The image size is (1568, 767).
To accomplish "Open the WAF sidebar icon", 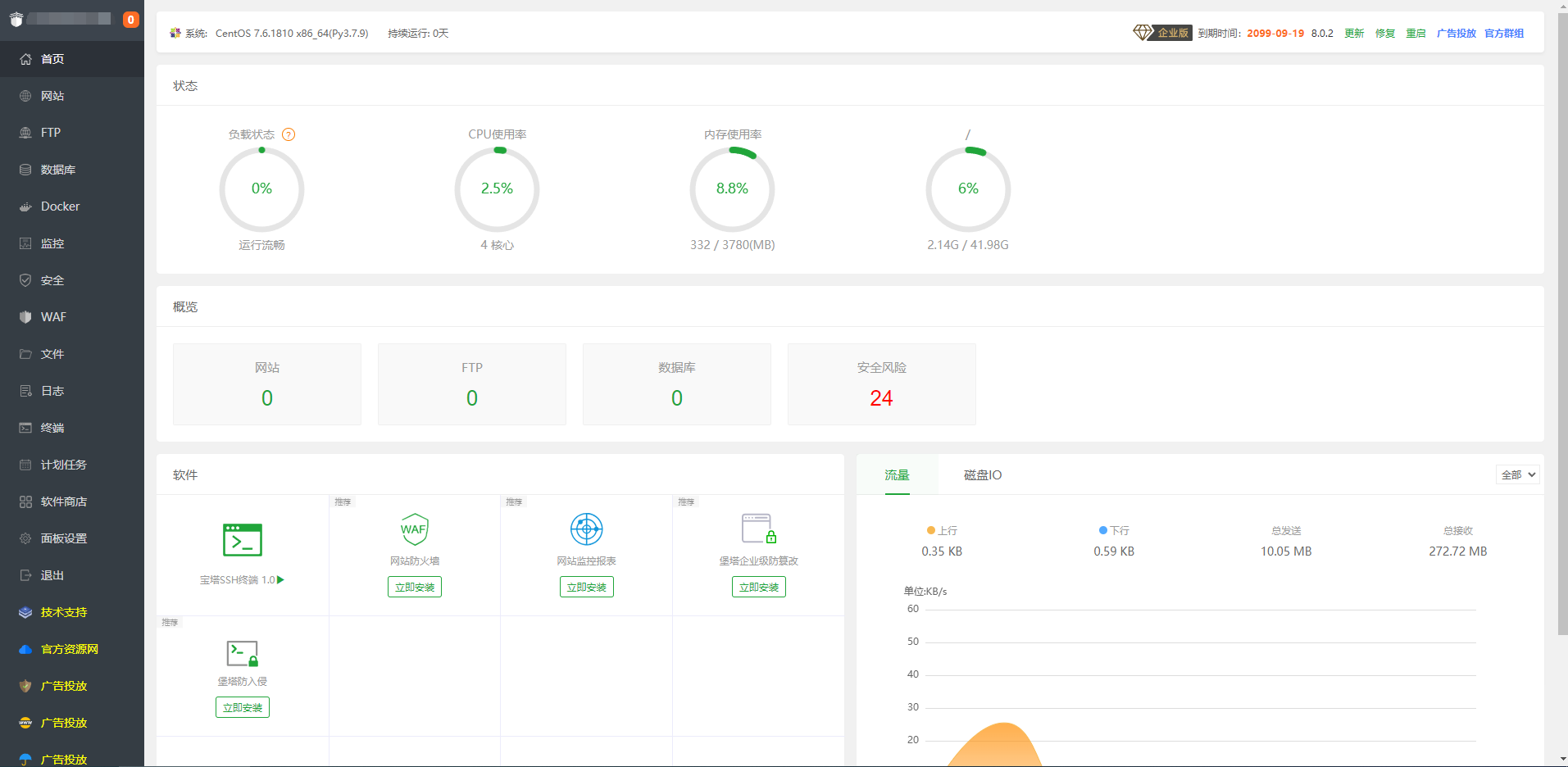I will pos(25,317).
